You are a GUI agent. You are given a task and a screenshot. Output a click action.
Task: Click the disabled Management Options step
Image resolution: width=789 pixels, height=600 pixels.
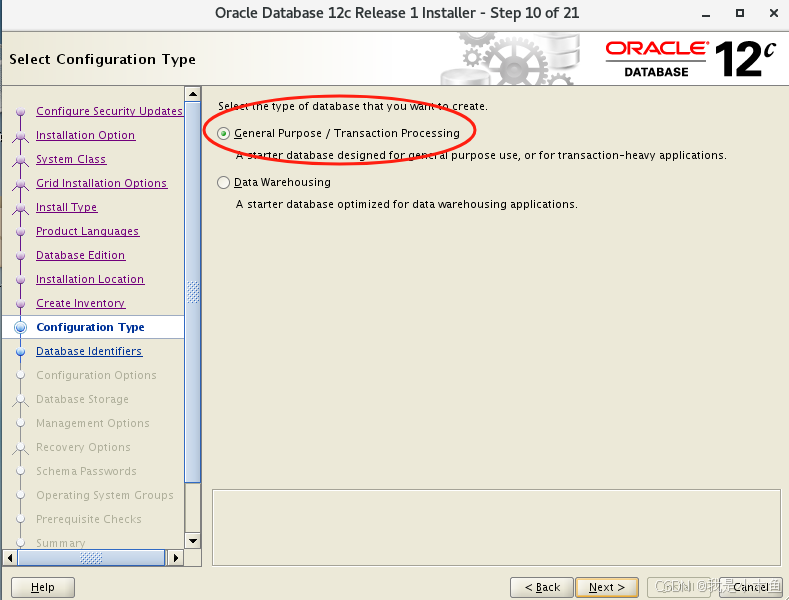[x=93, y=423]
